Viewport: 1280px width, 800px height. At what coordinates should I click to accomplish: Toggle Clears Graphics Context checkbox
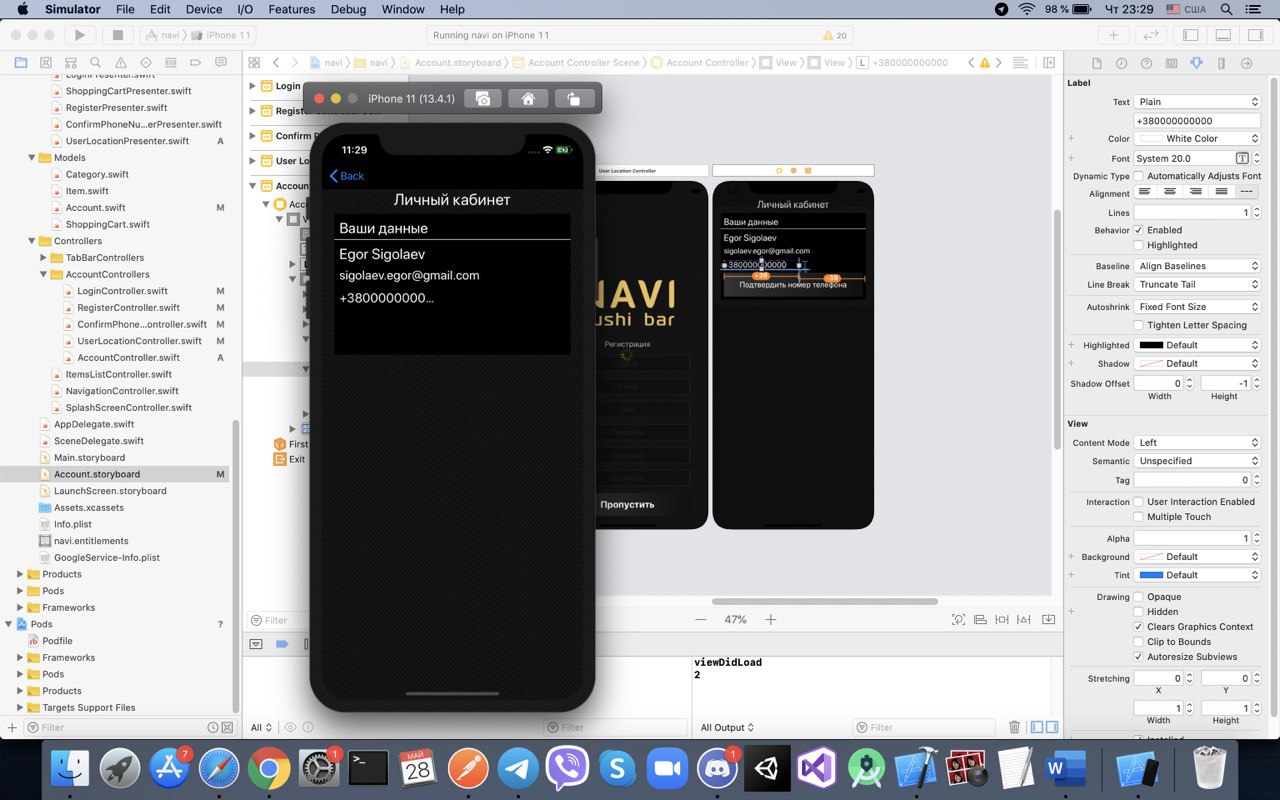(1138, 627)
